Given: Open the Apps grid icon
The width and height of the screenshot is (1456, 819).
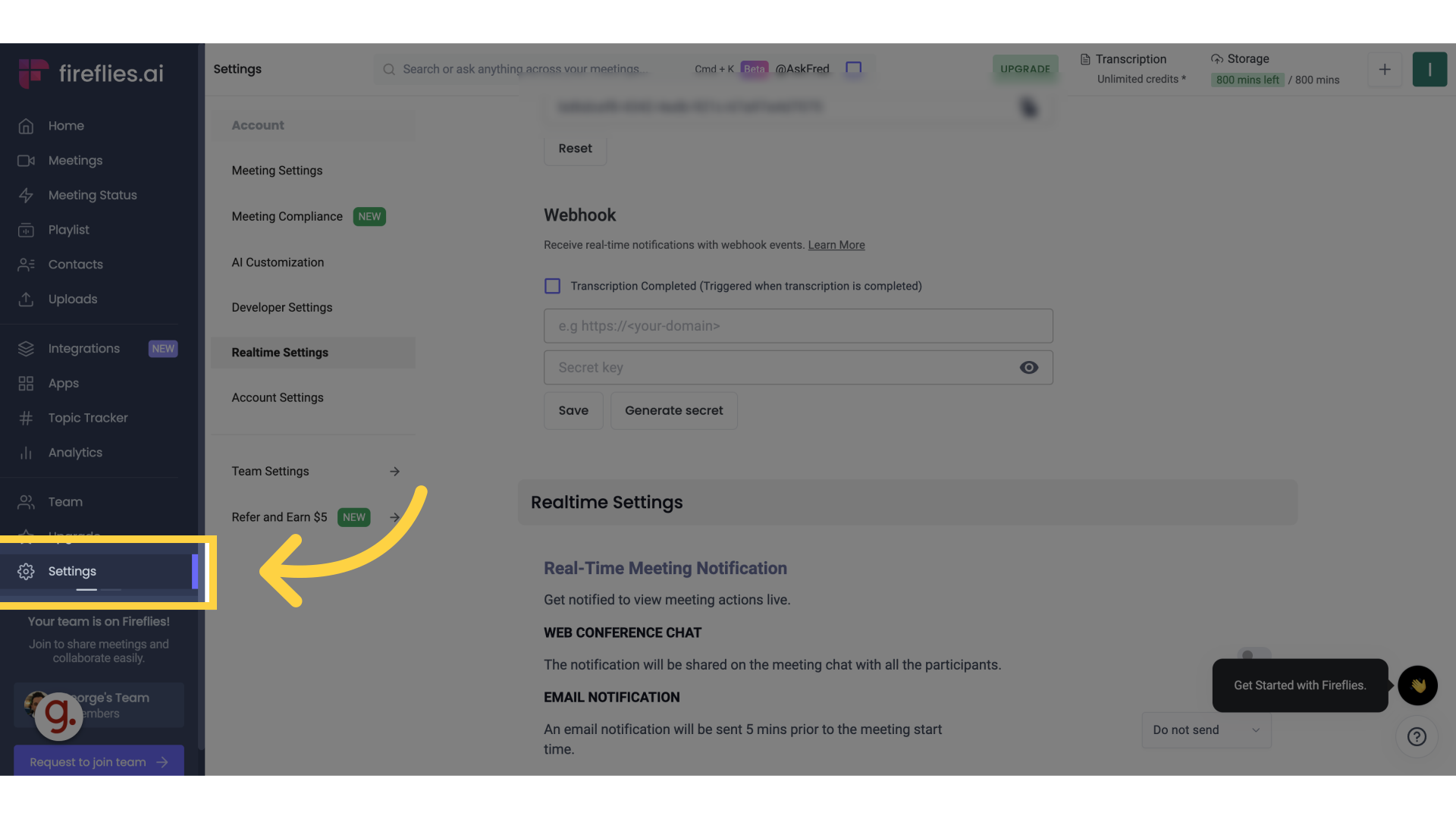Looking at the screenshot, I should [26, 384].
